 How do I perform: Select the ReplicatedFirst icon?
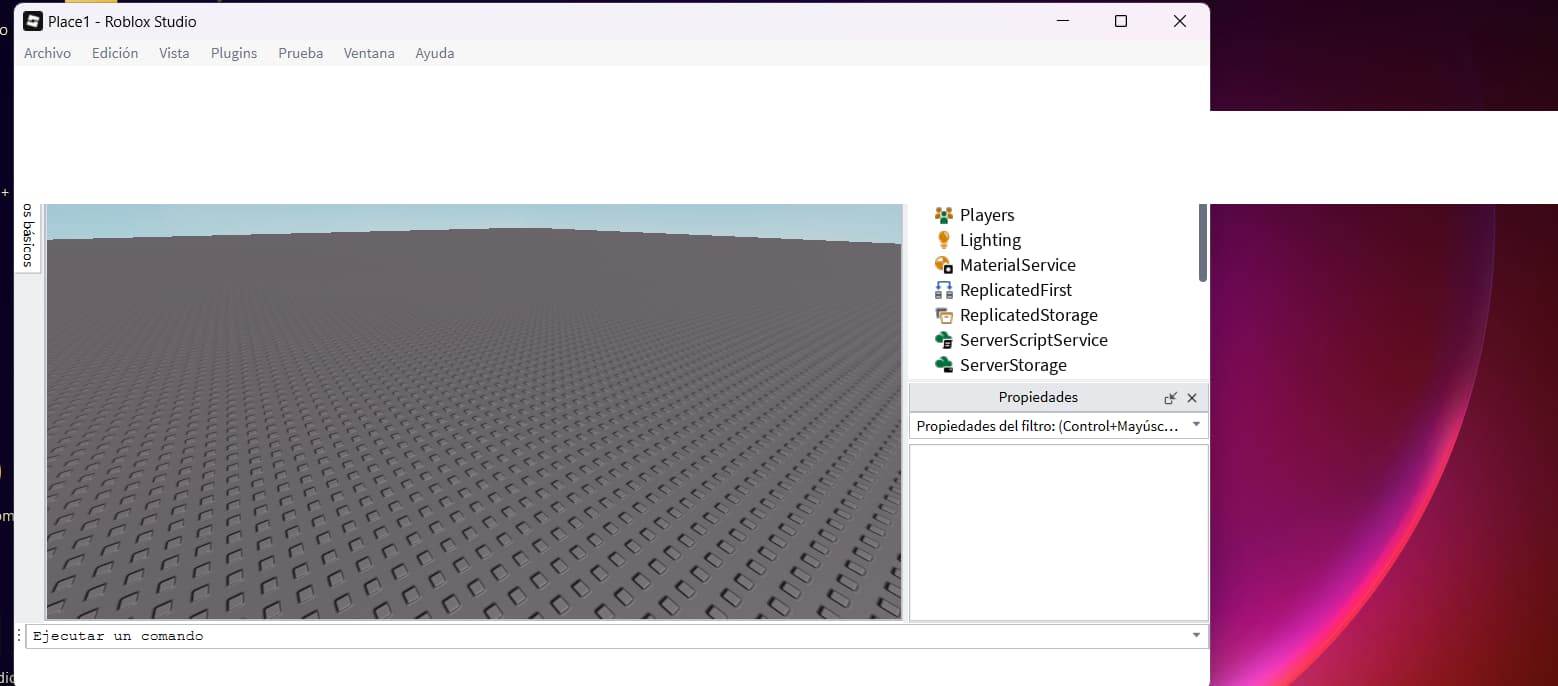(x=943, y=289)
